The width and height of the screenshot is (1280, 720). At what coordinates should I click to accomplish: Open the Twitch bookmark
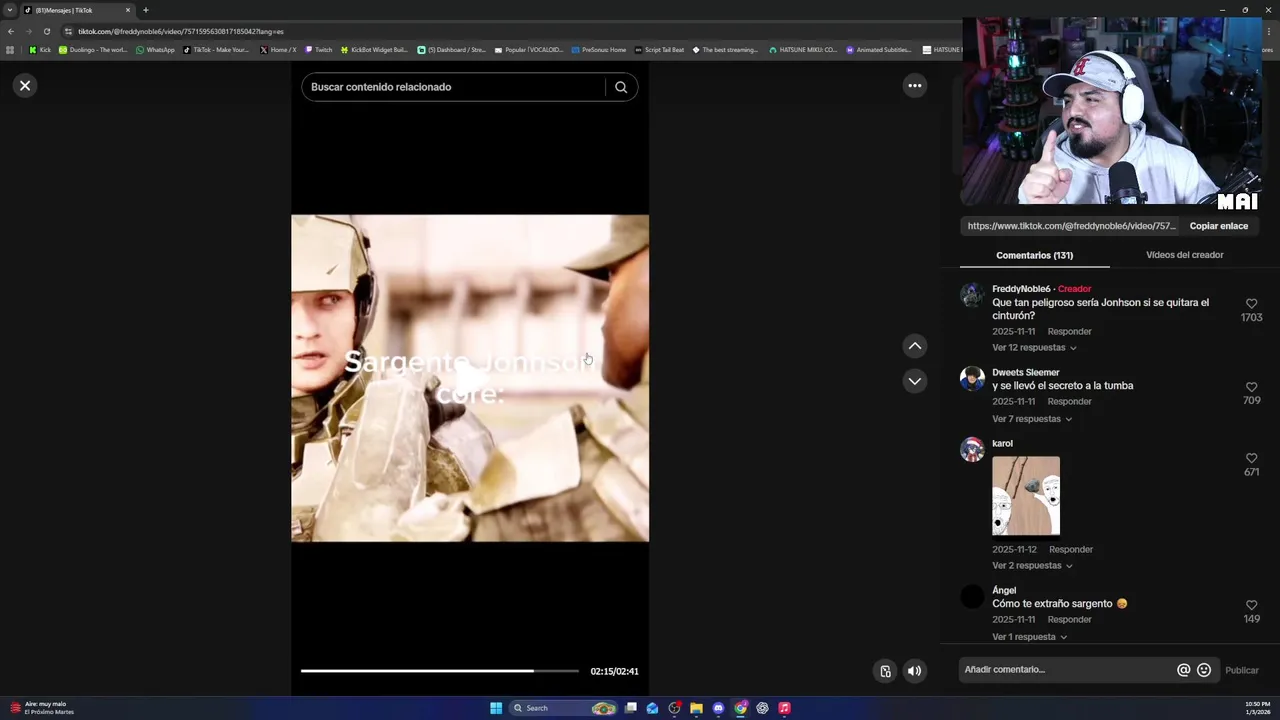[318, 50]
